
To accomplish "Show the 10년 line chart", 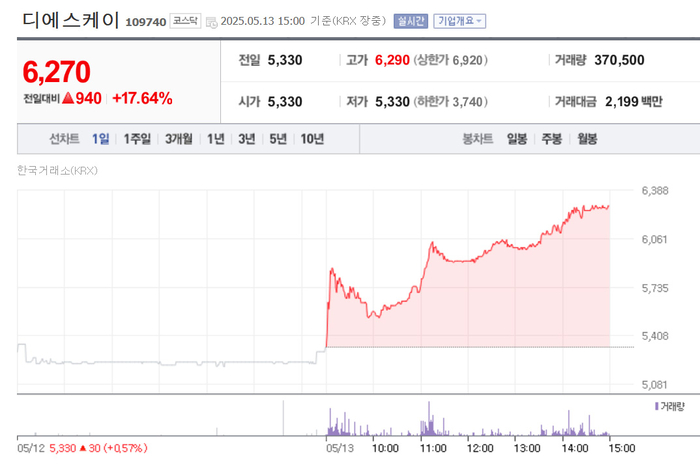I will [x=312, y=139].
